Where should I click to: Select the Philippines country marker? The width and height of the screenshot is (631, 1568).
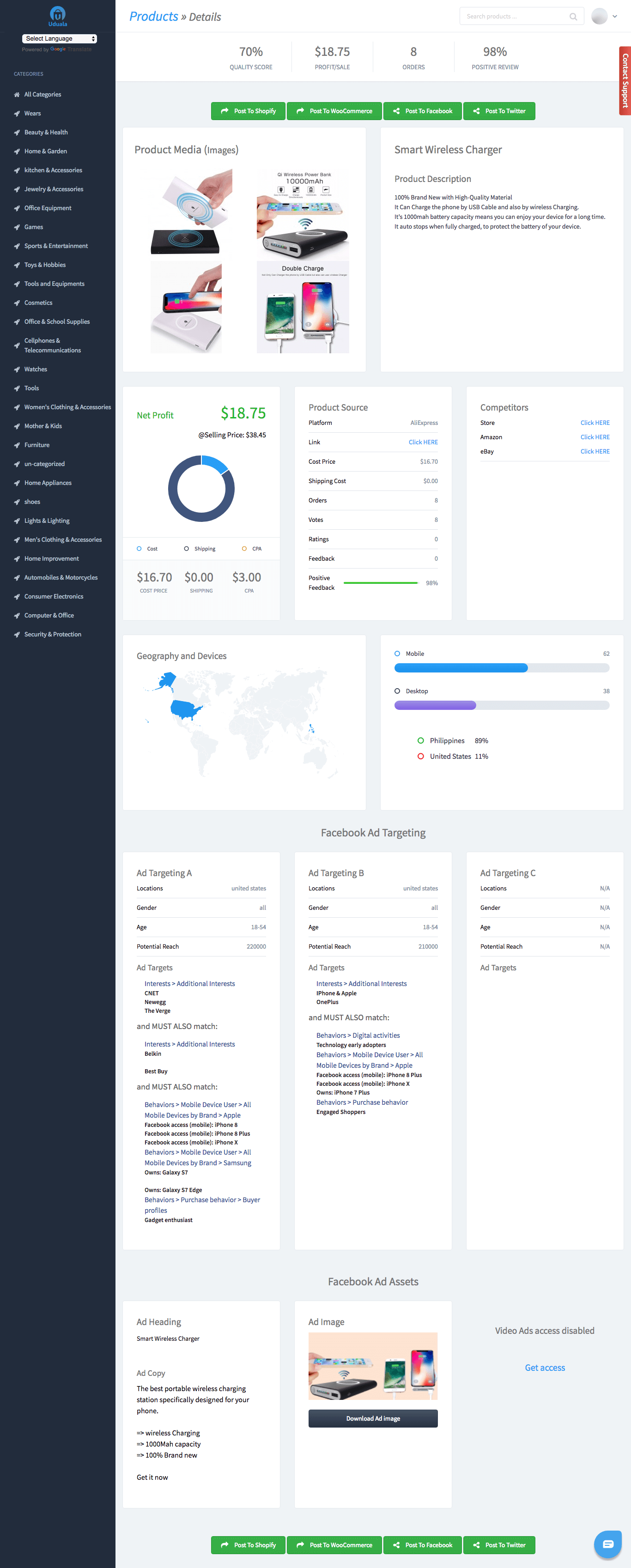(x=420, y=740)
